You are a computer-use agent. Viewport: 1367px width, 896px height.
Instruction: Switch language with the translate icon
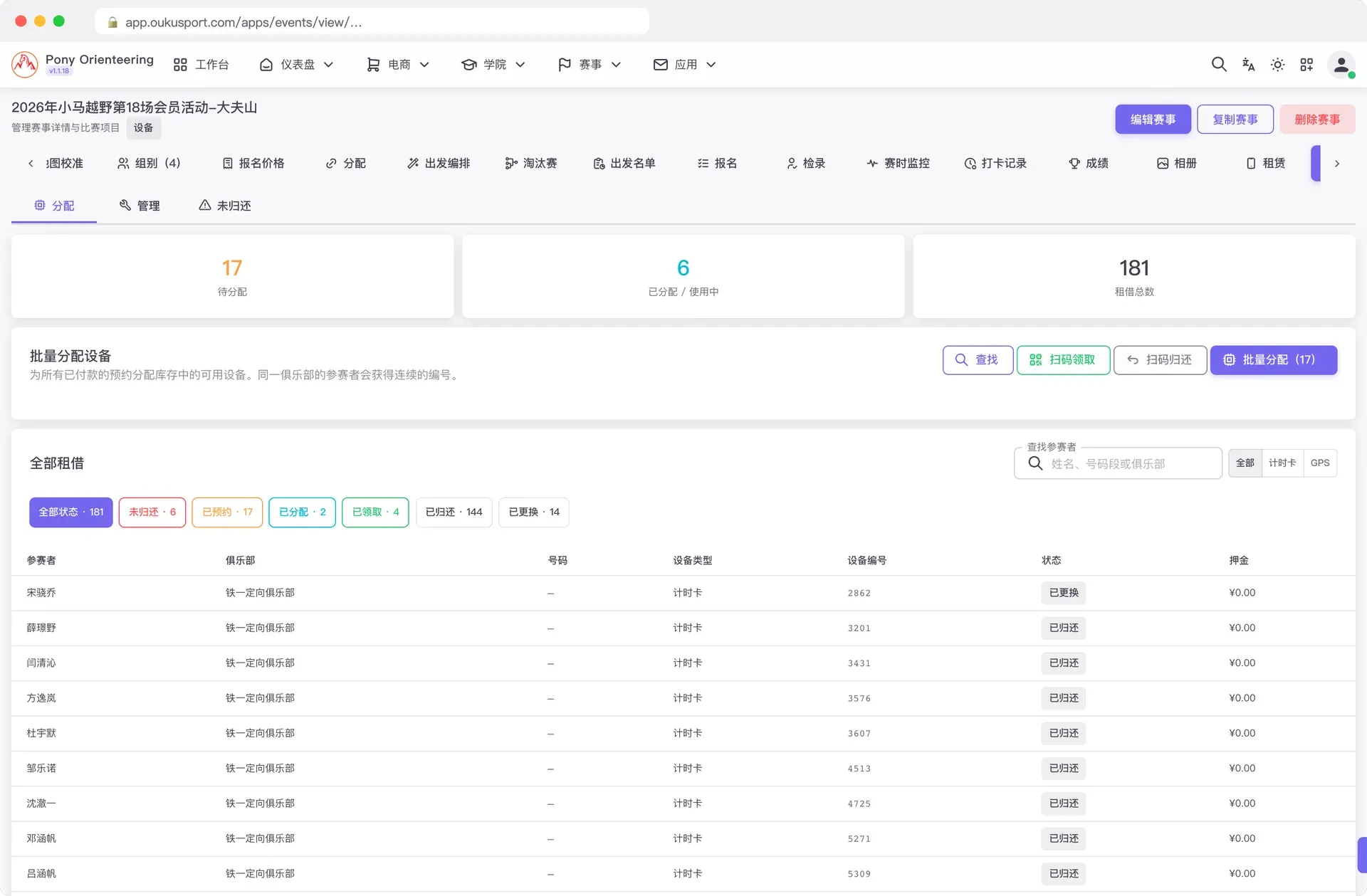point(1248,65)
